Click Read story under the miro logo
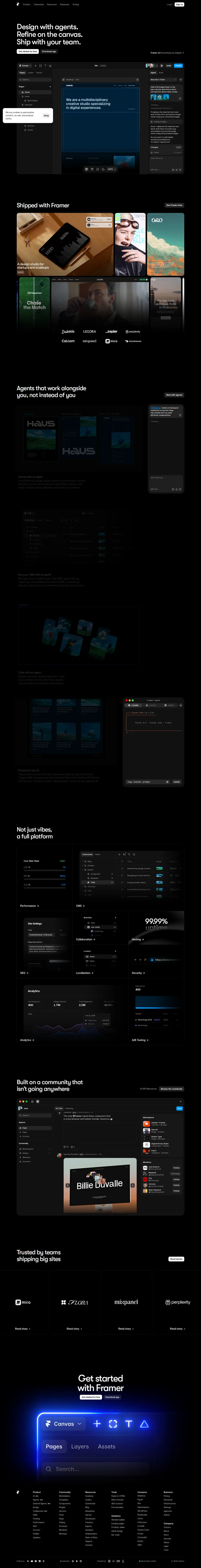 (23, 1329)
